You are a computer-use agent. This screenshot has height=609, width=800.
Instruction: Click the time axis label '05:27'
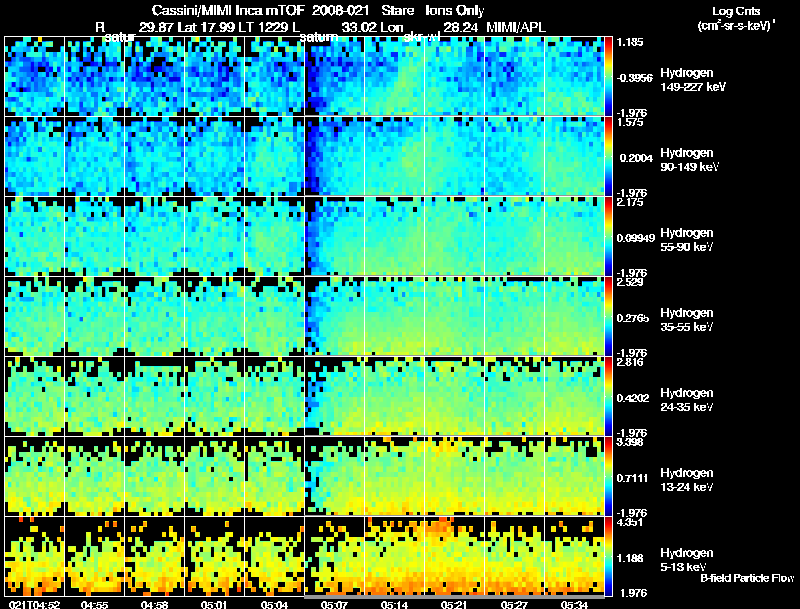tap(514, 604)
